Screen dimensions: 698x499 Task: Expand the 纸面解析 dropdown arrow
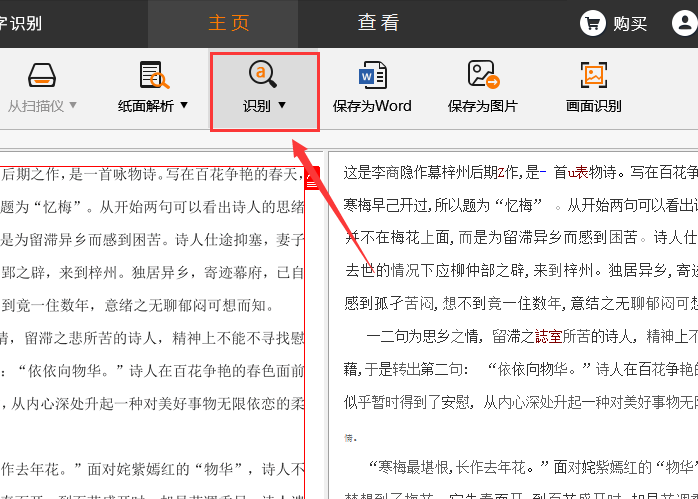(184, 105)
